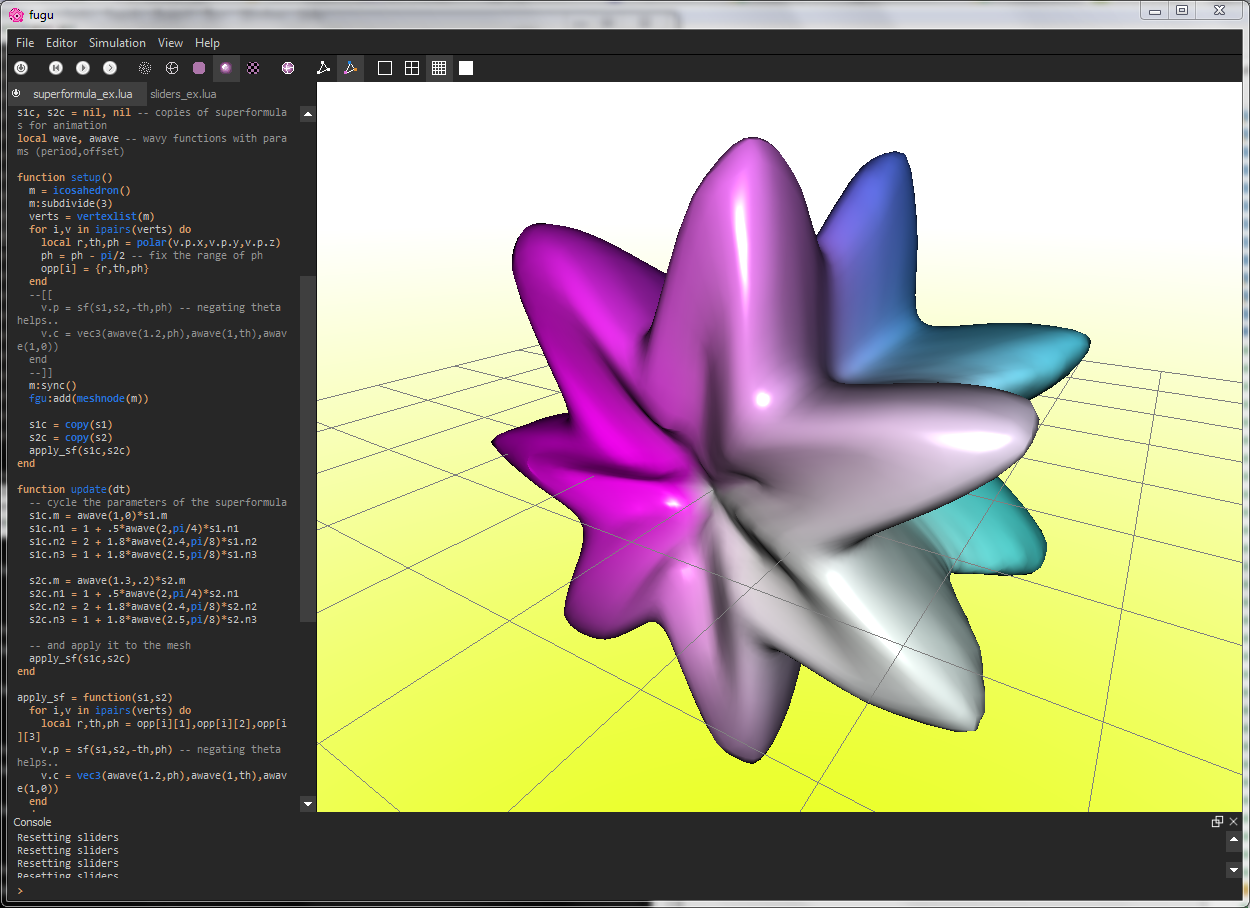This screenshot has width=1250, height=908.
Task: Select the fine grid ground option
Action: pos(439,68)
